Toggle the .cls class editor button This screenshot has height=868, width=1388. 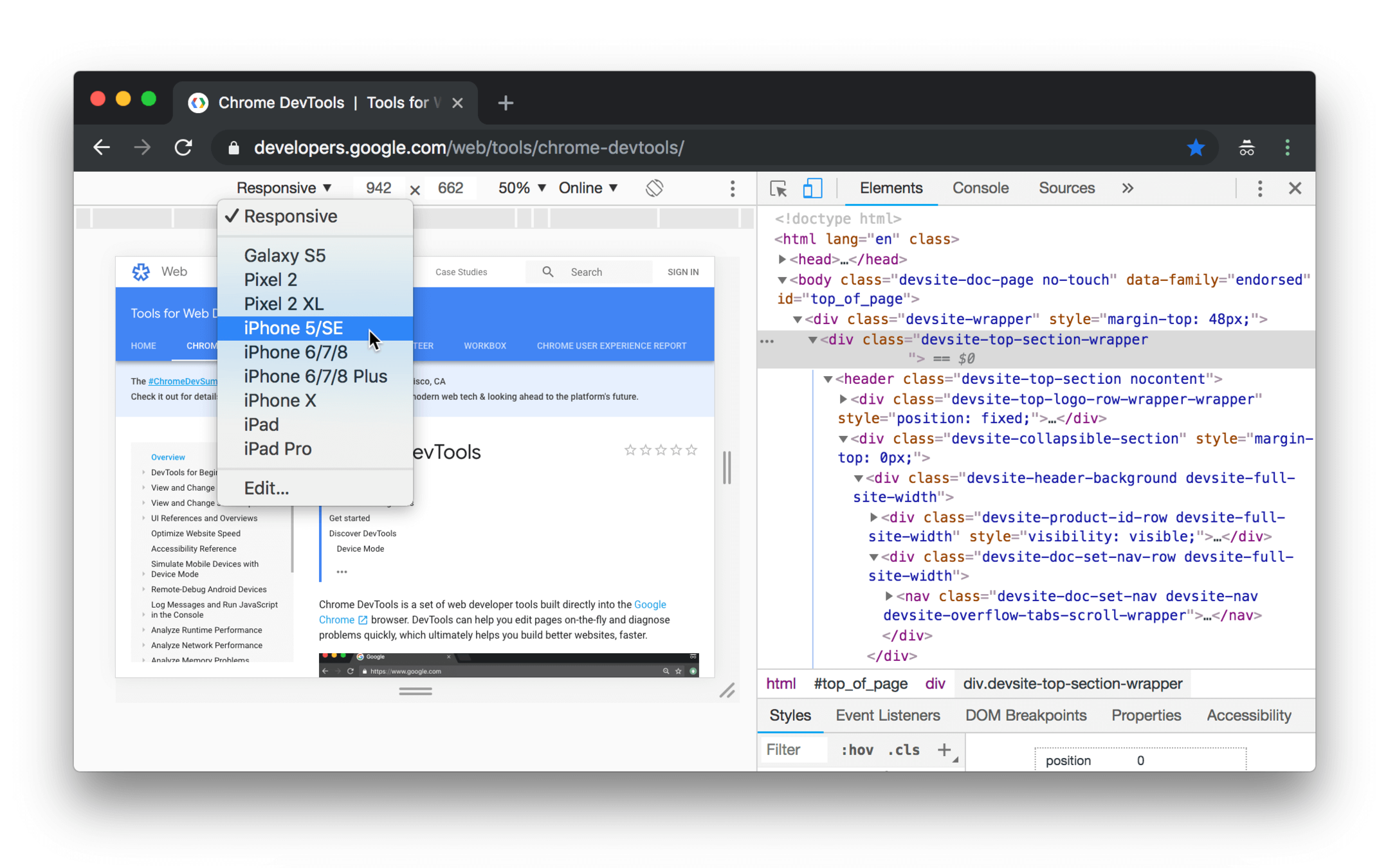point(904,750)
